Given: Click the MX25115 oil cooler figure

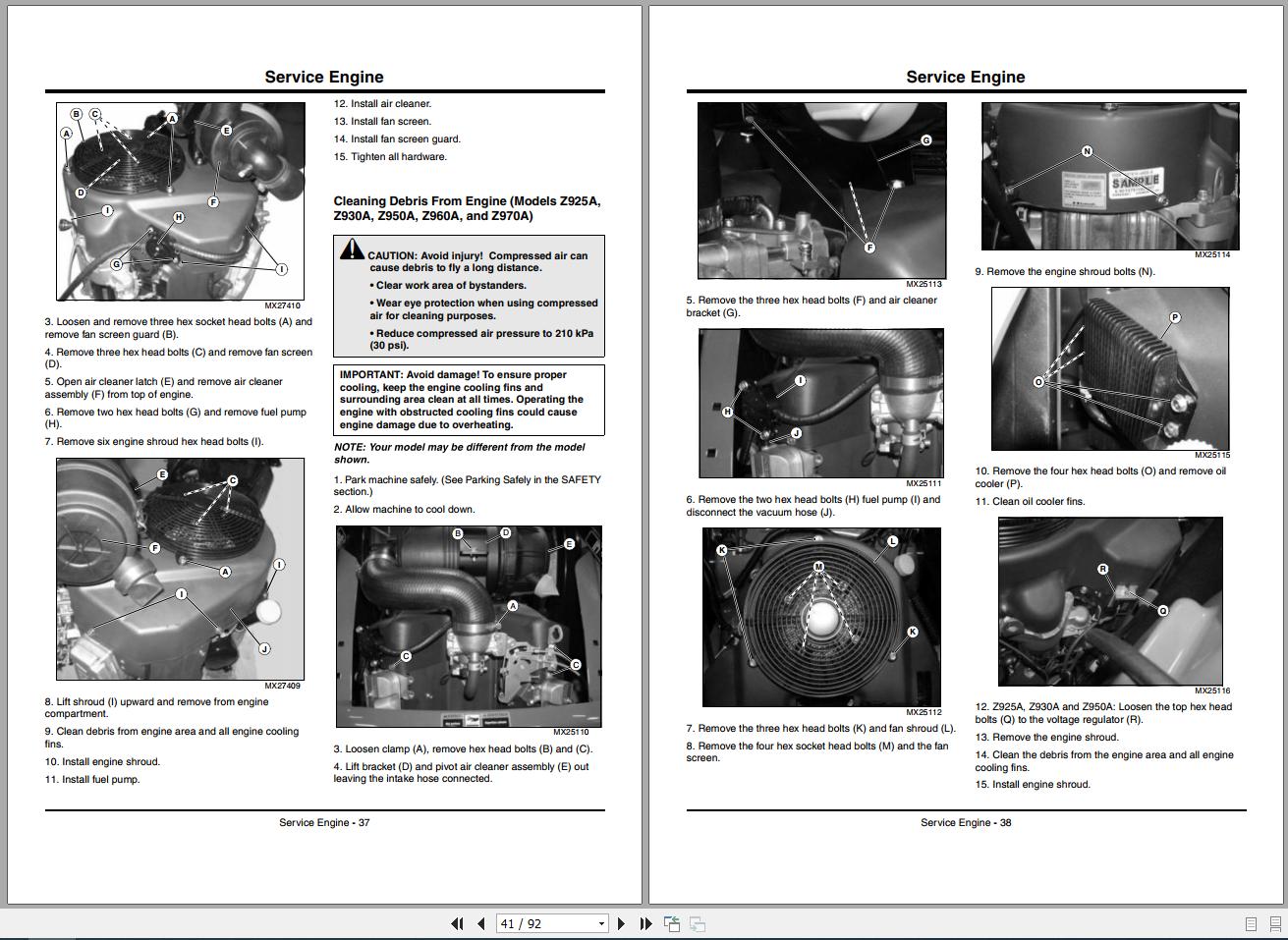Looking at the screenshot, I should click(1109, 368).
